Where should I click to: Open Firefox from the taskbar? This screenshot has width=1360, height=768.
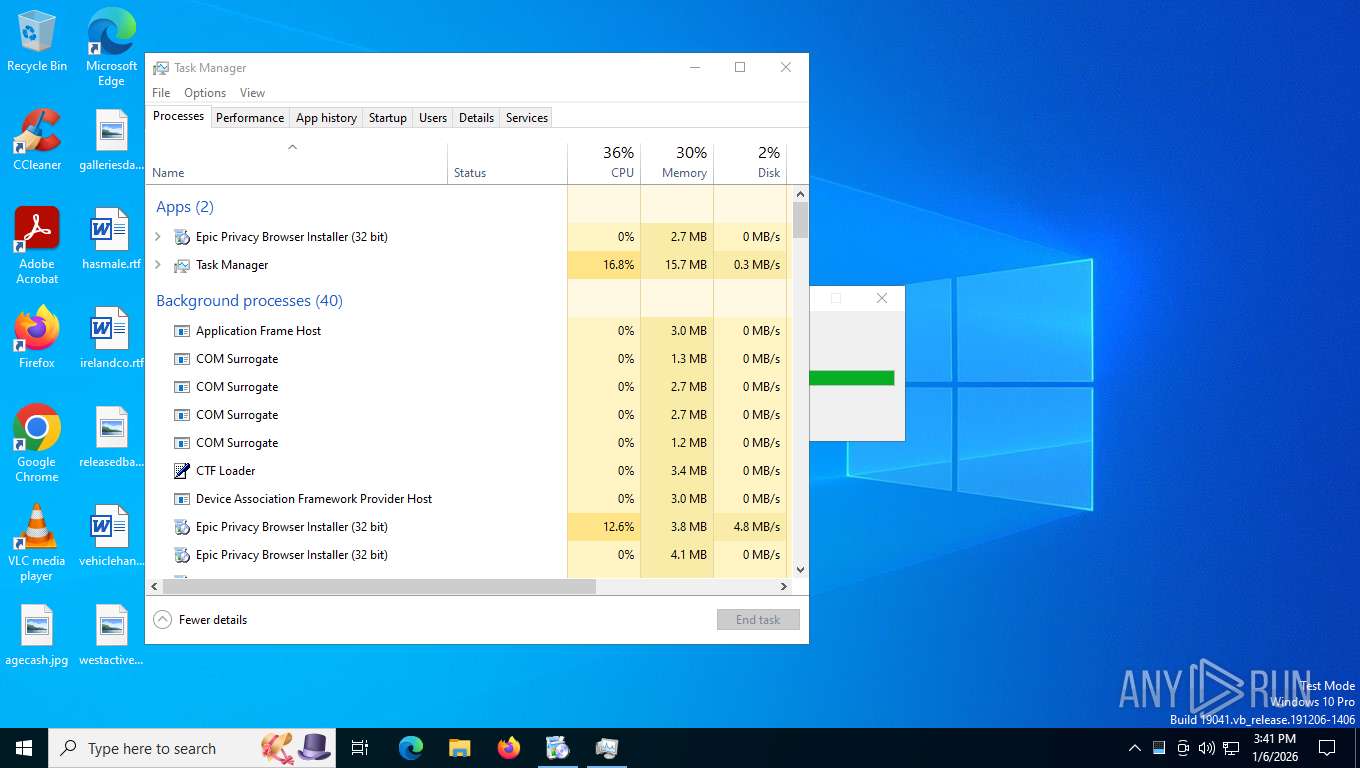point(509,748)
